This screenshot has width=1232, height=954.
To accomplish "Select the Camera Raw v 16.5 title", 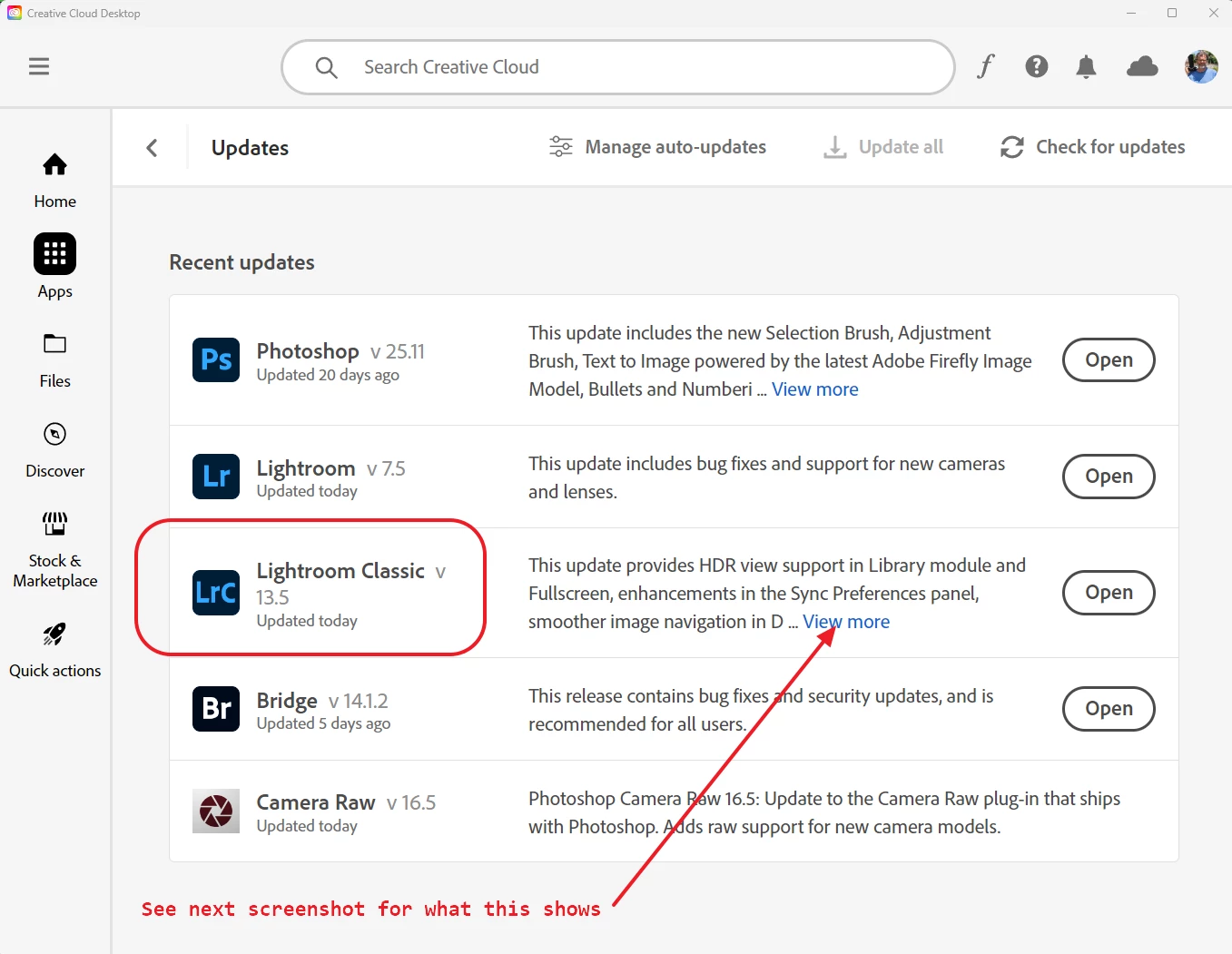I will point(346,802).
